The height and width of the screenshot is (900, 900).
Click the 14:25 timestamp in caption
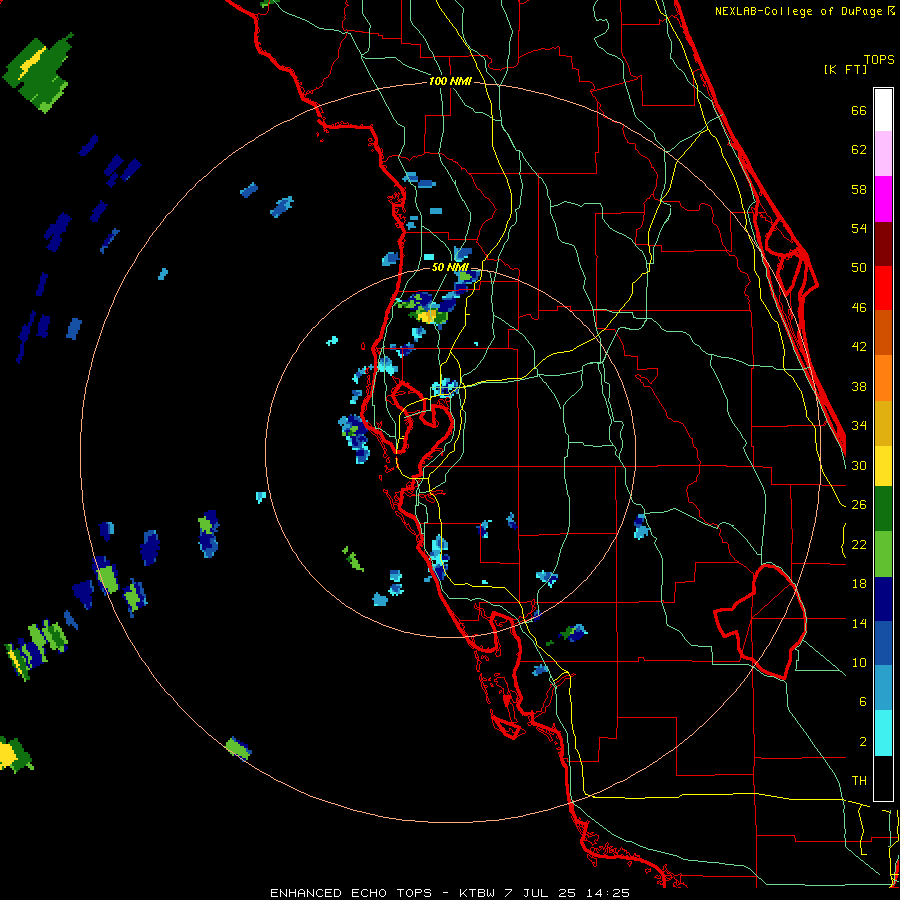point(607,893)
